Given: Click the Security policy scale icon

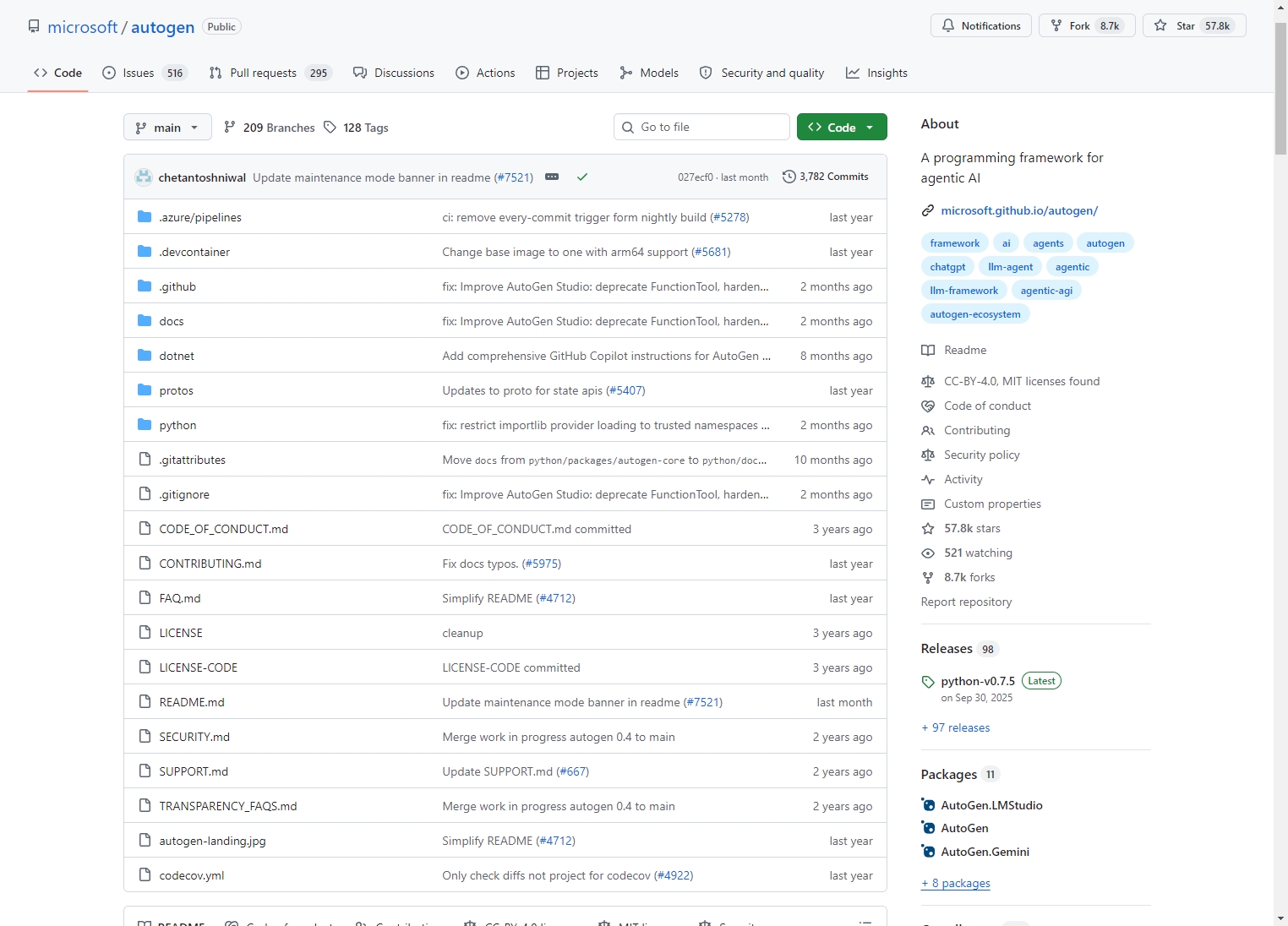Looking at the screenshot, I should pos(928,455).
